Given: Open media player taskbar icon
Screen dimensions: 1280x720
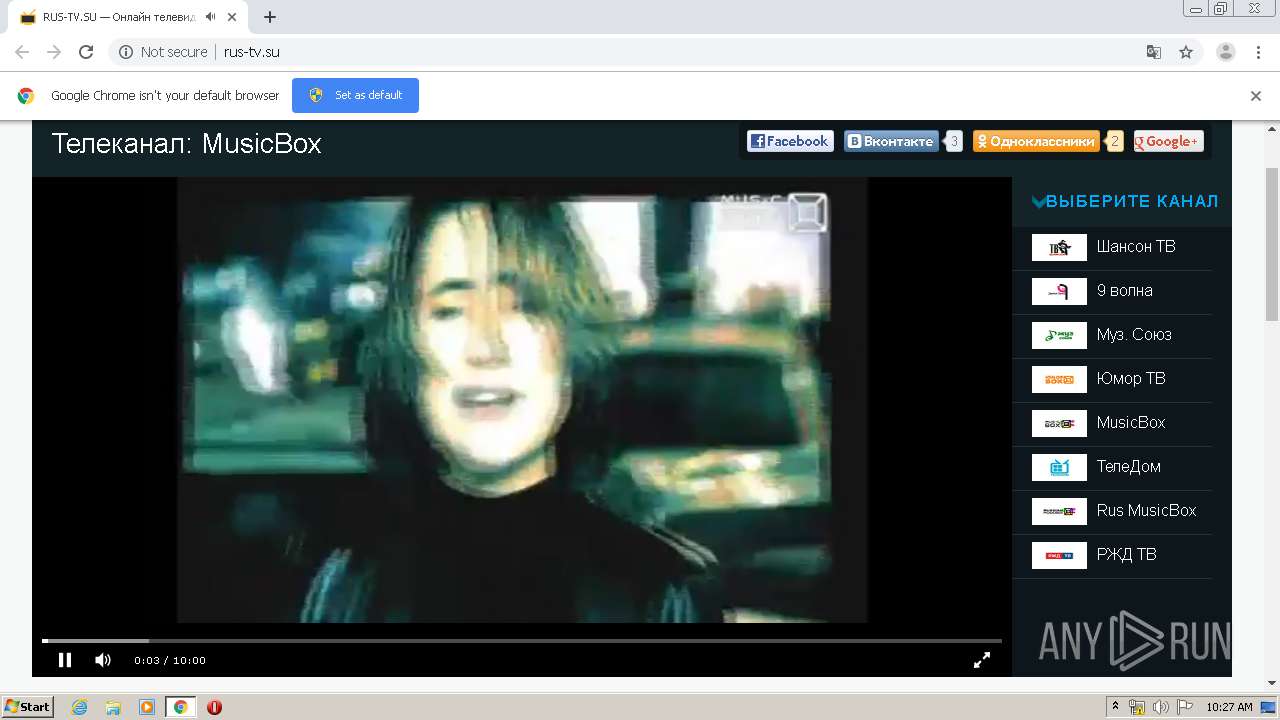Looking at the screenshot, I should (146, 707).
